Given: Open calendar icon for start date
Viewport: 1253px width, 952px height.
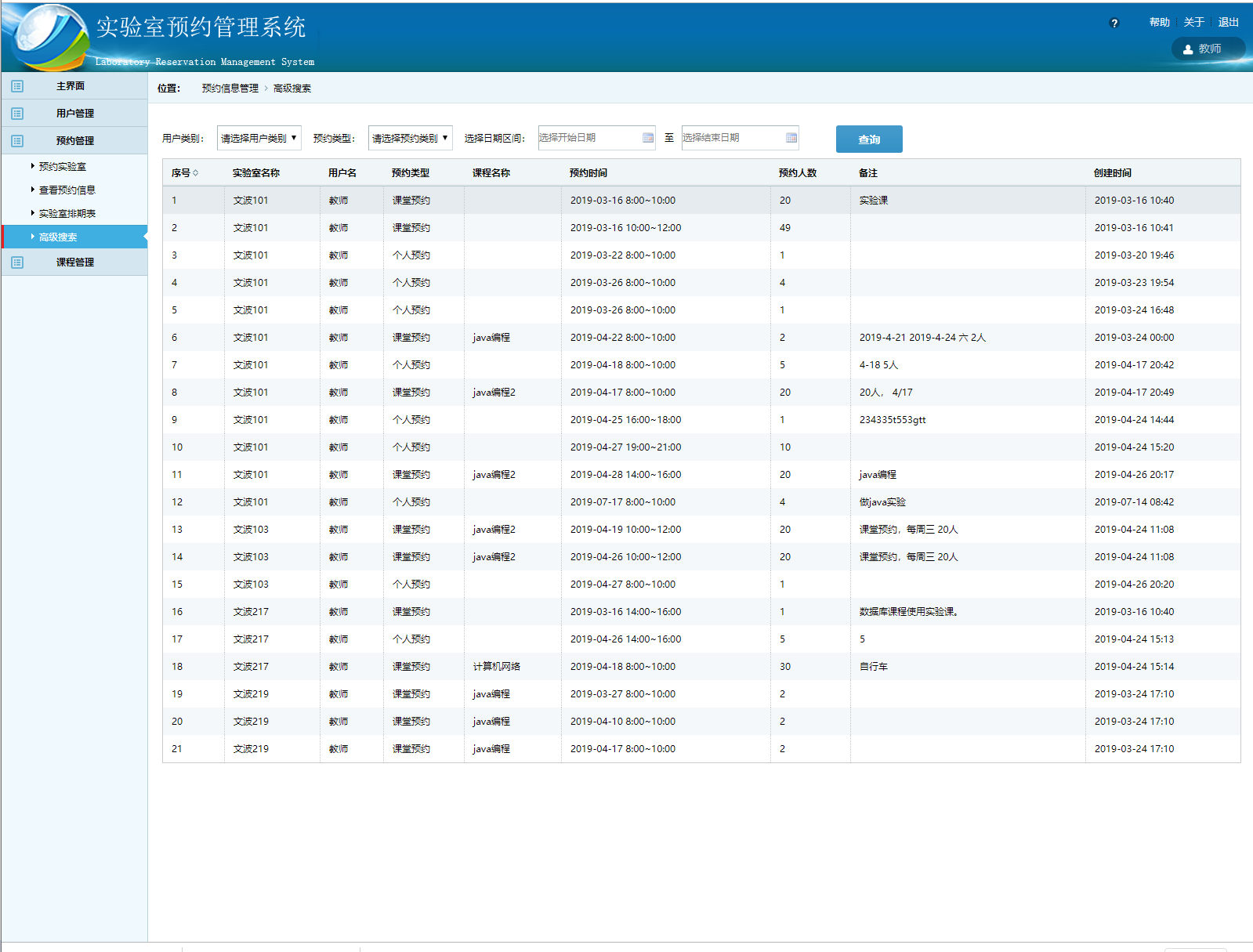Looking at the screenshot, I should pyautogui.click(x=647, y=138).
